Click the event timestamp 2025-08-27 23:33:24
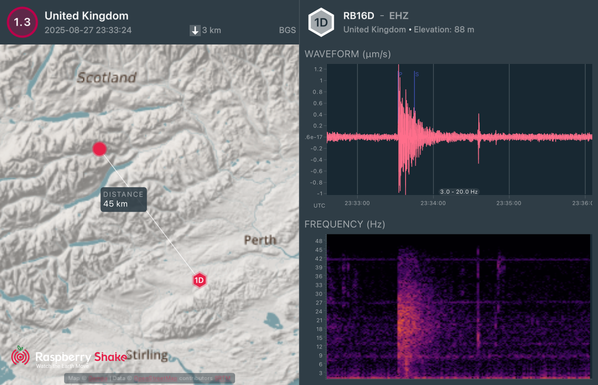The width and height of the screenshot is (598, 385). pyautogui.click(x=88, y=30)
